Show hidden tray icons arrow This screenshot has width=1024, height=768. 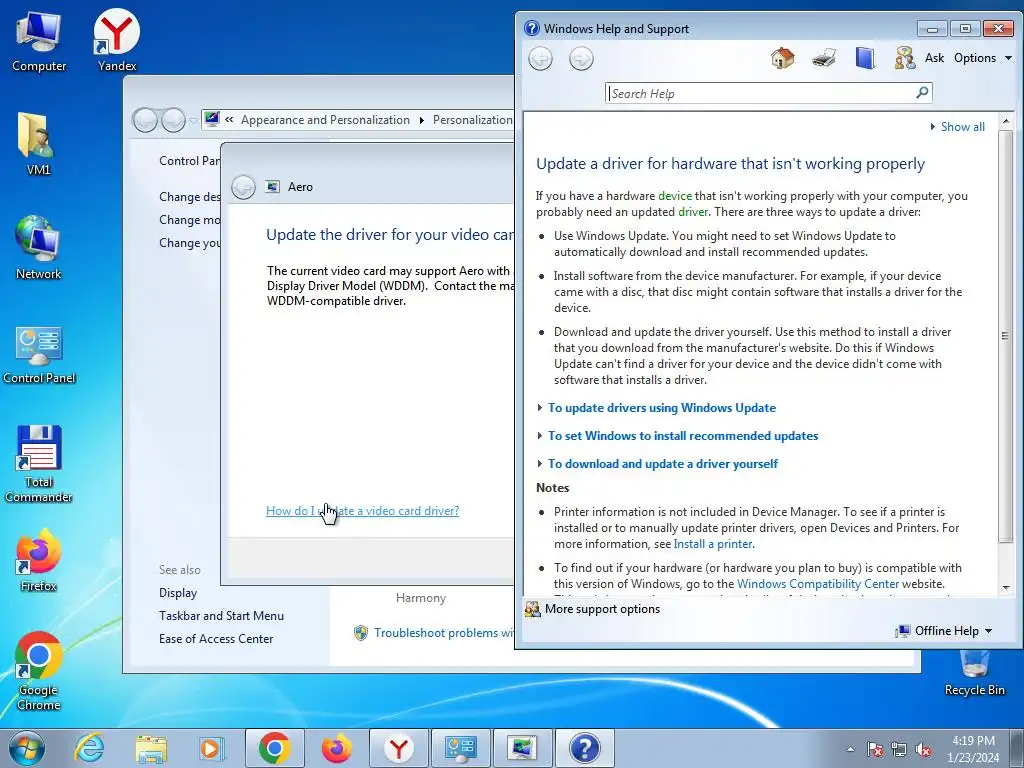[x=850, y=749]
